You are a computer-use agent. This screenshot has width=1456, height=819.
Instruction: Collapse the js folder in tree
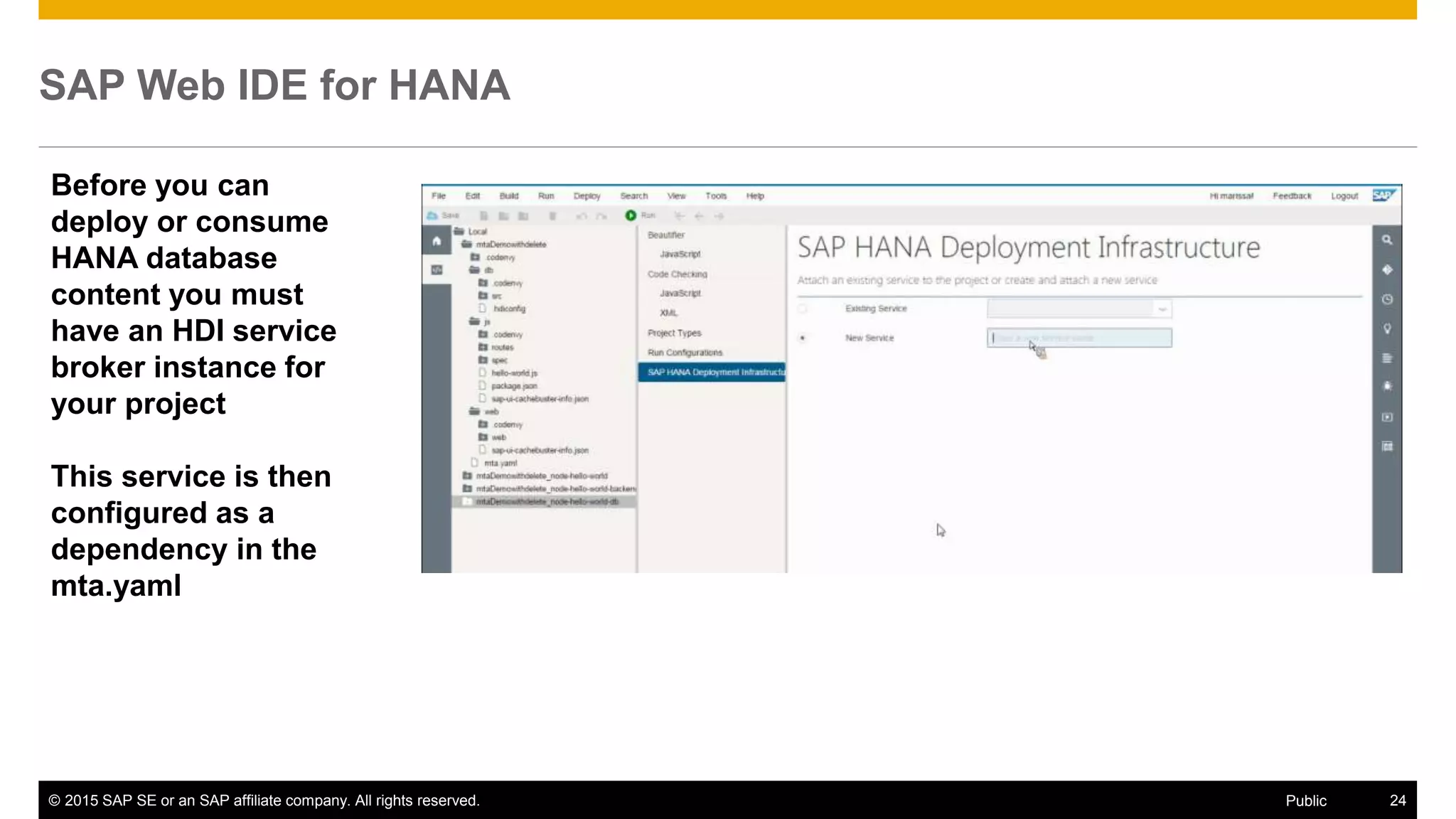[x=474, y=321]
